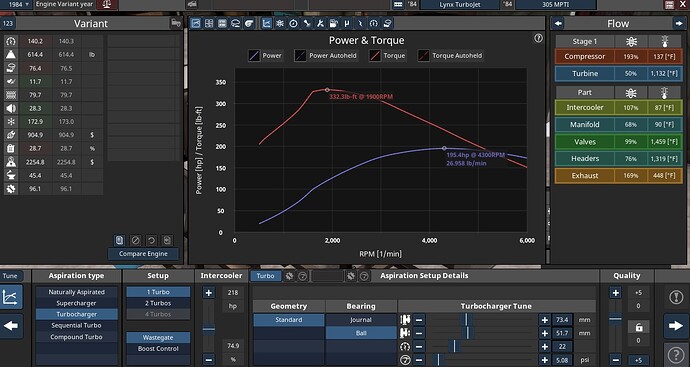The width and height of the screenshot is (690, 367).
Task: Click the warning exclamation icon by Quality
Action: (676, 297)
